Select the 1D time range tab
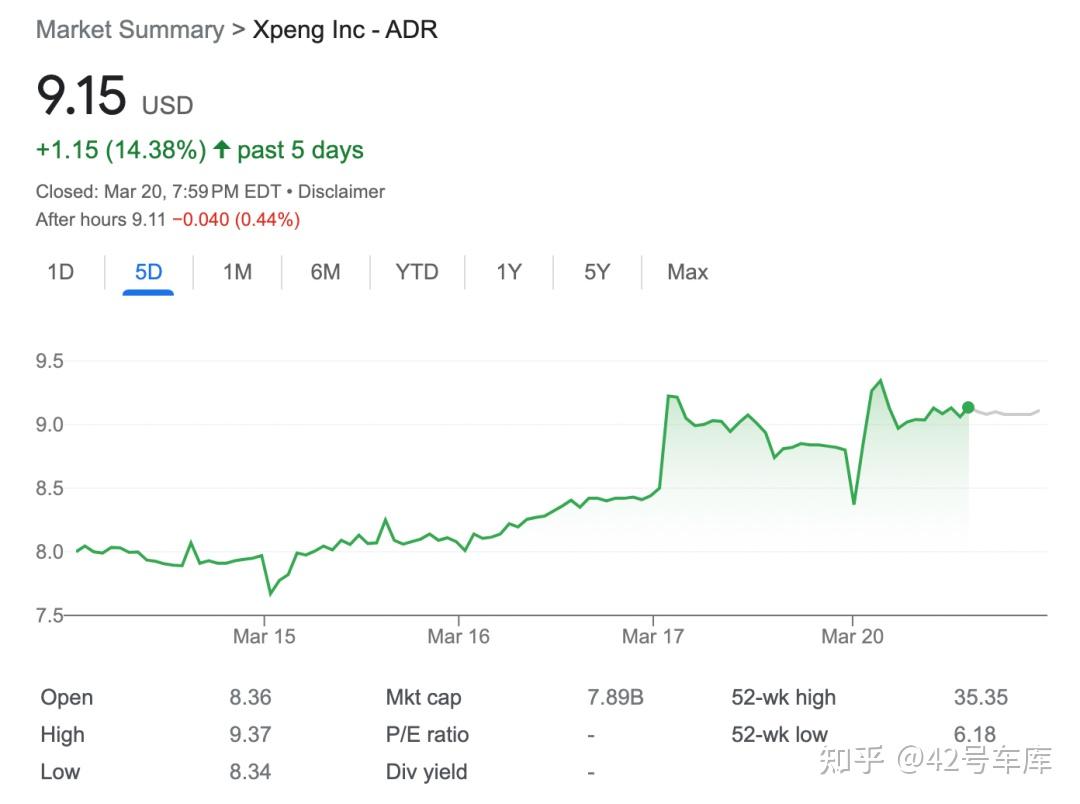 [x=61, y=272]
